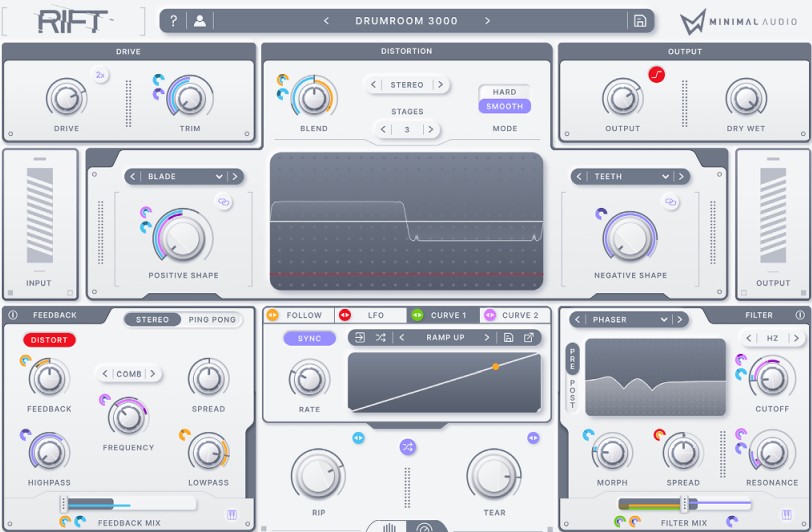The width and height of the screenshot is (812, 532).
Task: Toggle the red Distort button
Action: [x=49, y=340]
